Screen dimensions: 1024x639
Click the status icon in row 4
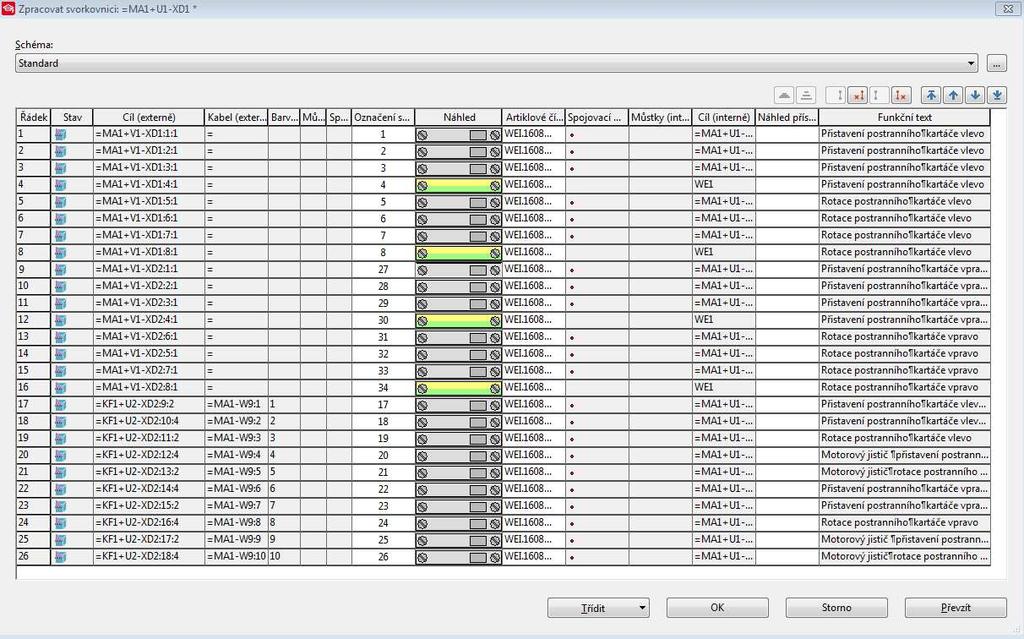(x=60, y=185)
